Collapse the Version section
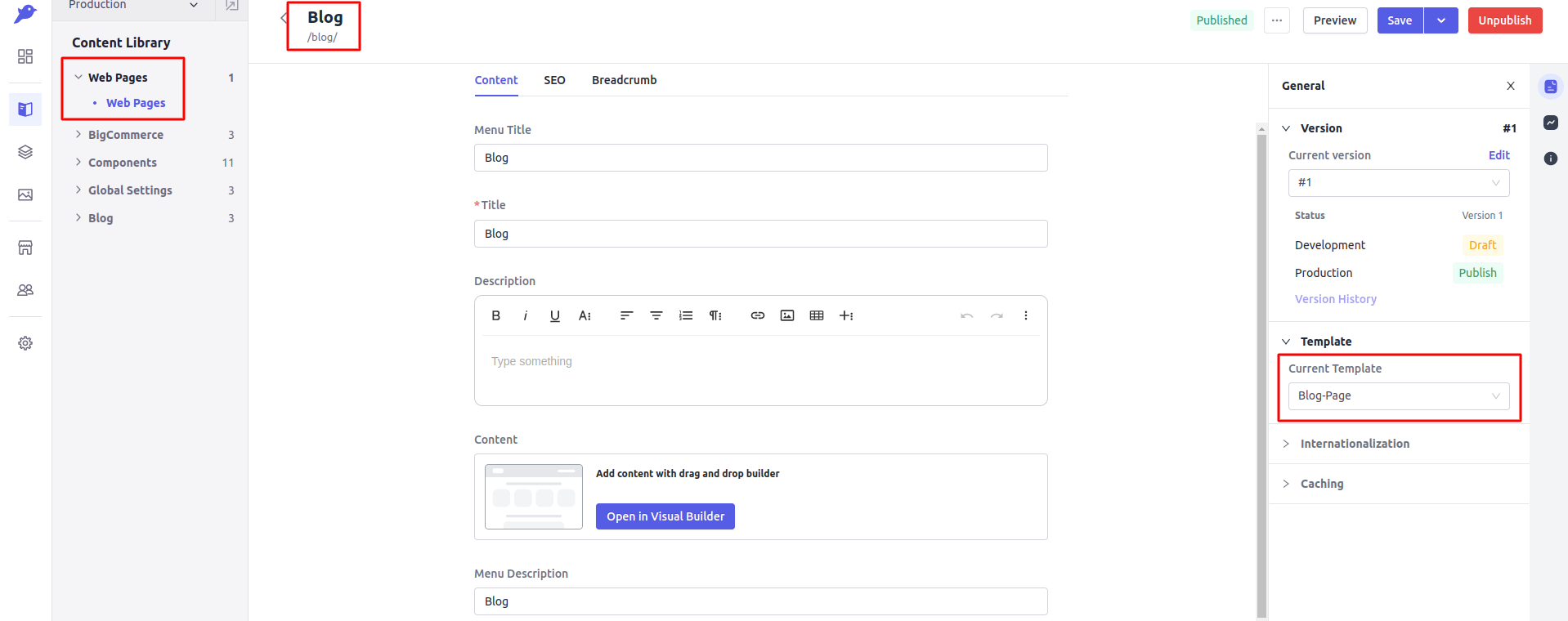Viewport: 1568px width, 621px height. 1286,128
